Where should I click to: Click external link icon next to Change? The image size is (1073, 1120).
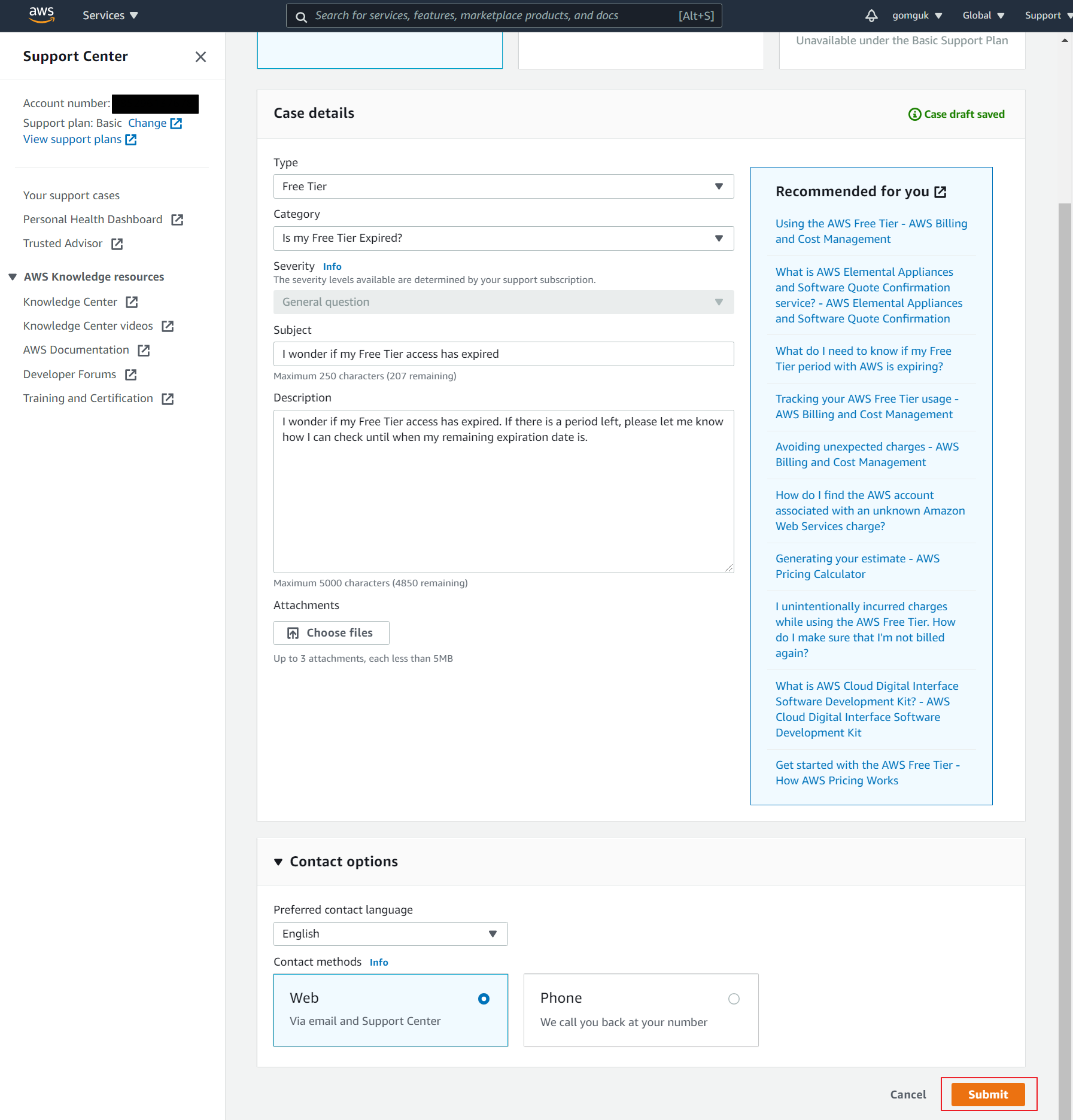coord(176,123)
